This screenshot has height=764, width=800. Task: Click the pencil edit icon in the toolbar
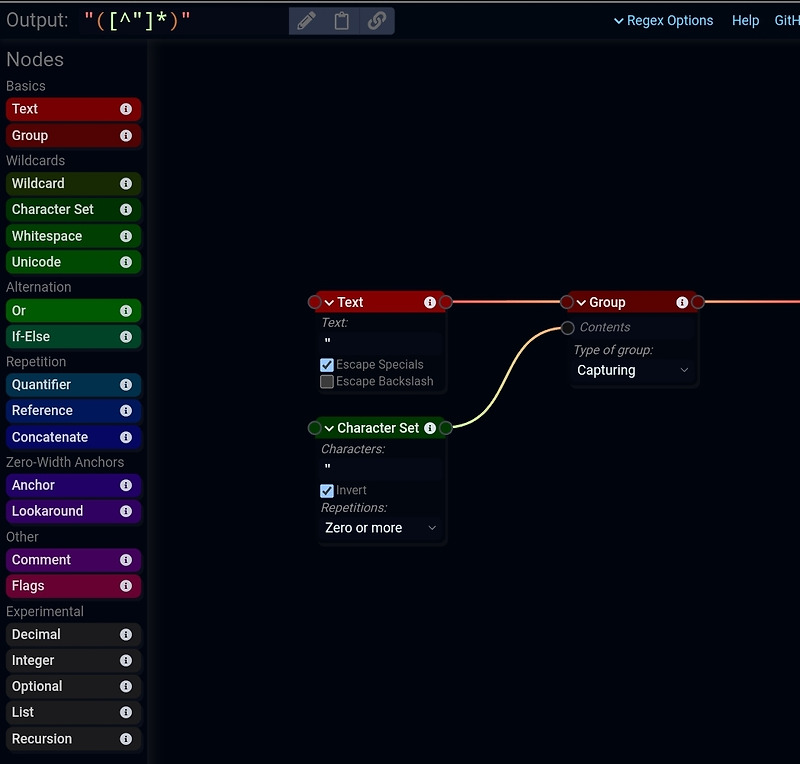click(x=306, y=20)
